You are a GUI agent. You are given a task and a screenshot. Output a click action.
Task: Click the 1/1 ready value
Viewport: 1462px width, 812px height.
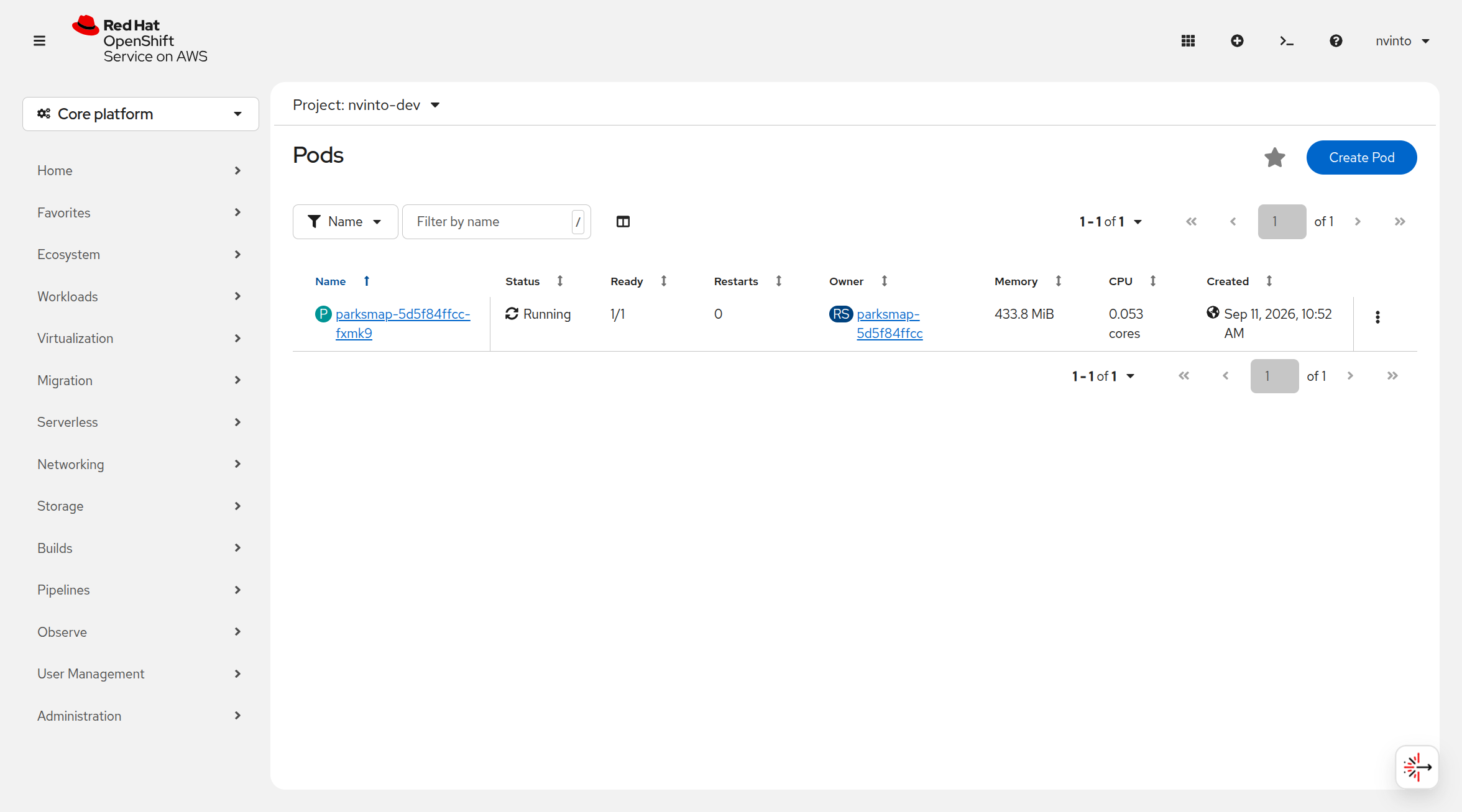(617, 314)
